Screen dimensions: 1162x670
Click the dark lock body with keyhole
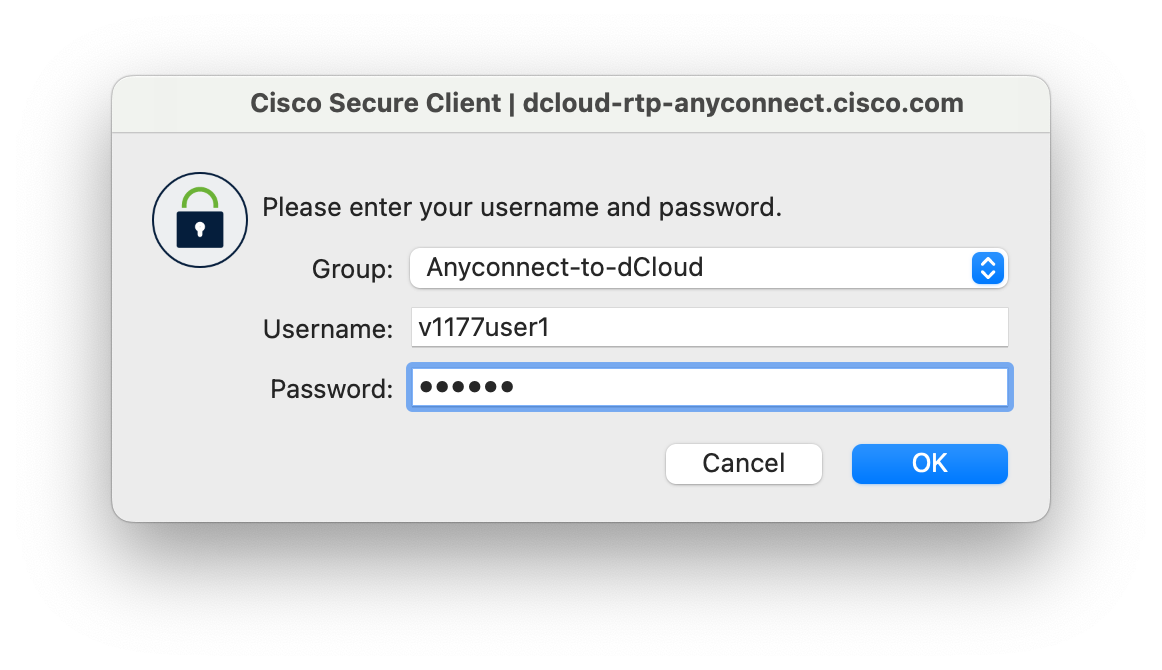pyautogui.click(x=200, y=228)
